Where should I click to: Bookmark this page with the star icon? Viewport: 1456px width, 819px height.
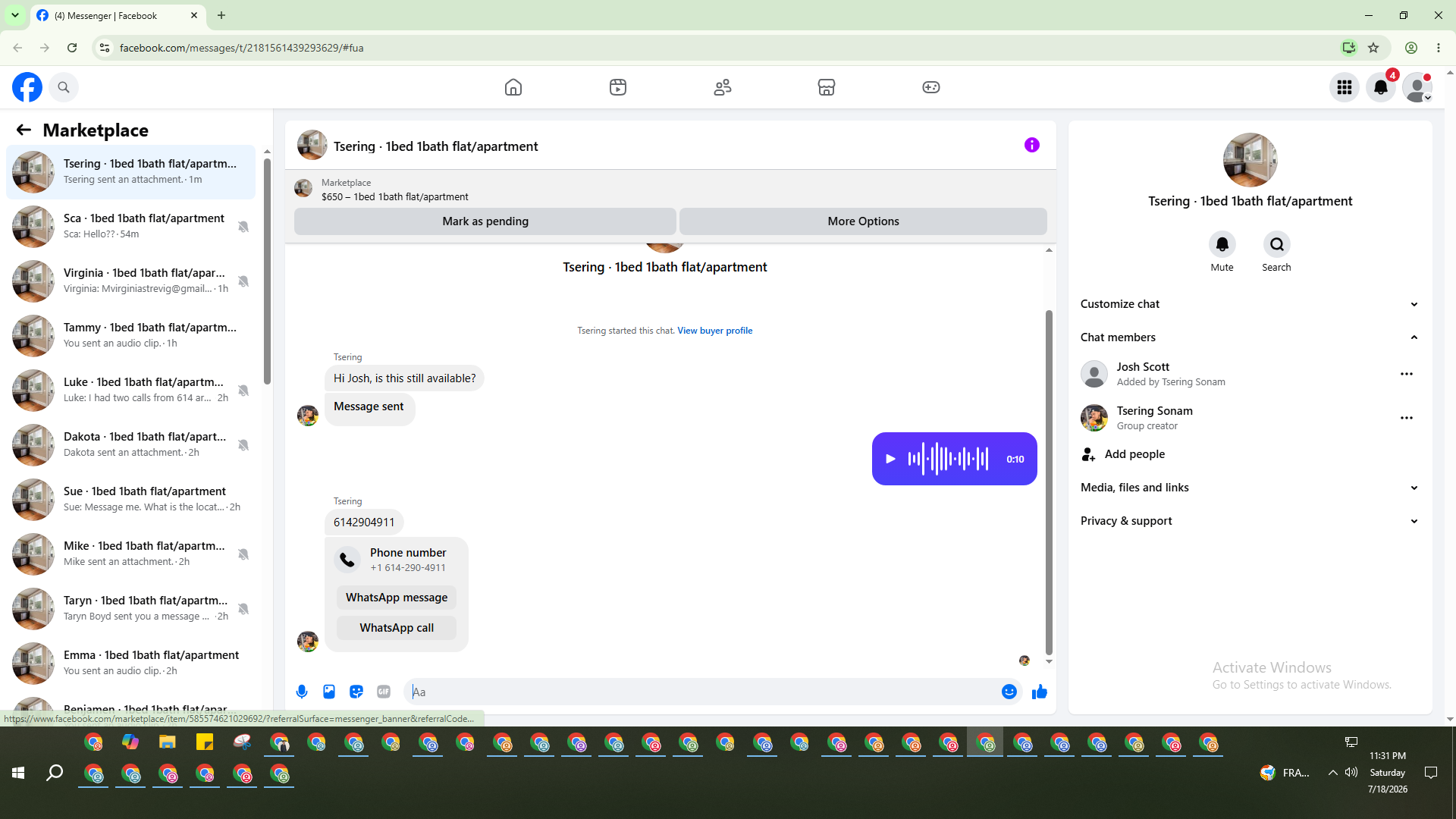click(x=1373, y=48)
